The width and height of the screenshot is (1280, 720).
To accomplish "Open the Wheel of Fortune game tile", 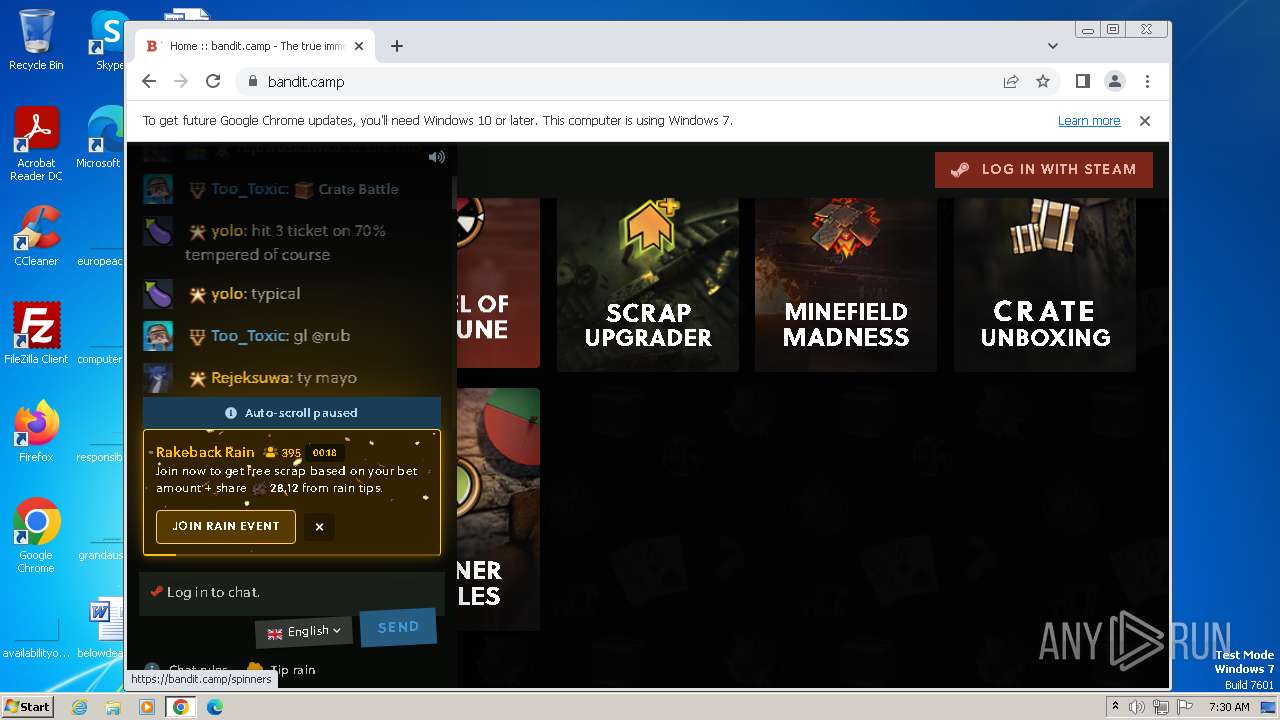I will coord(498,283).
